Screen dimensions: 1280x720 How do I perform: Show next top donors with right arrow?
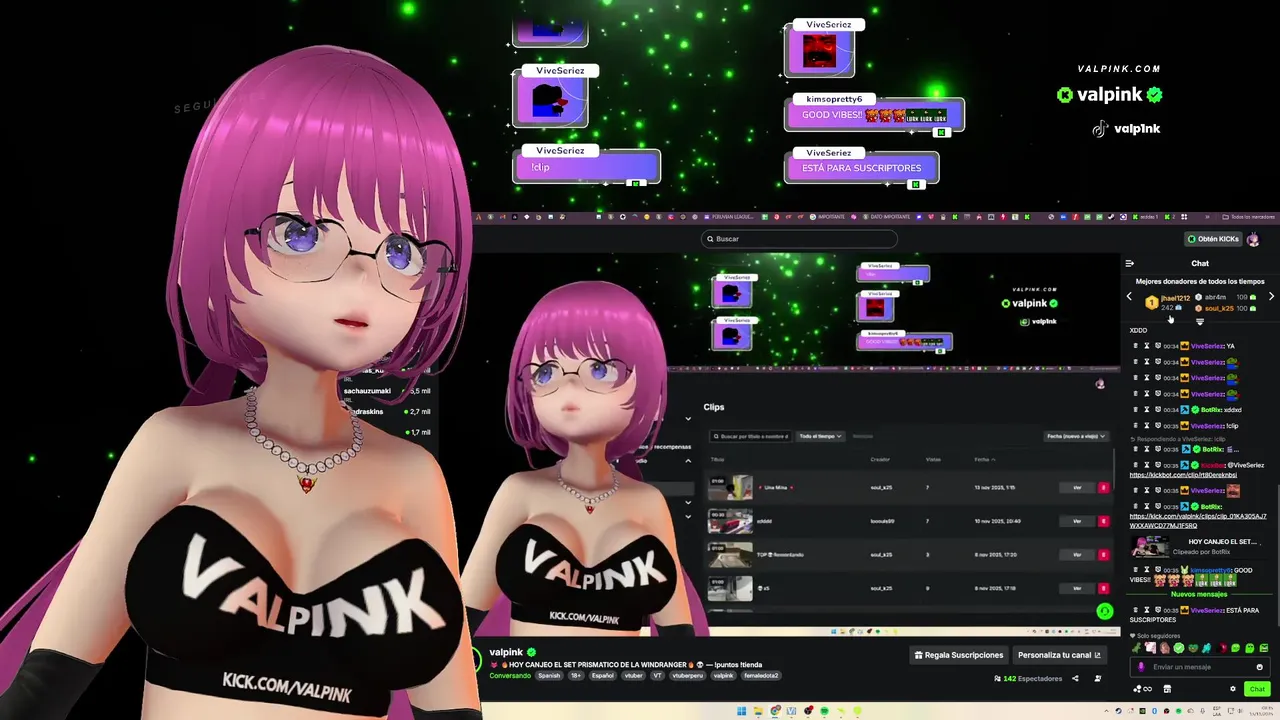coord(1271,296)
